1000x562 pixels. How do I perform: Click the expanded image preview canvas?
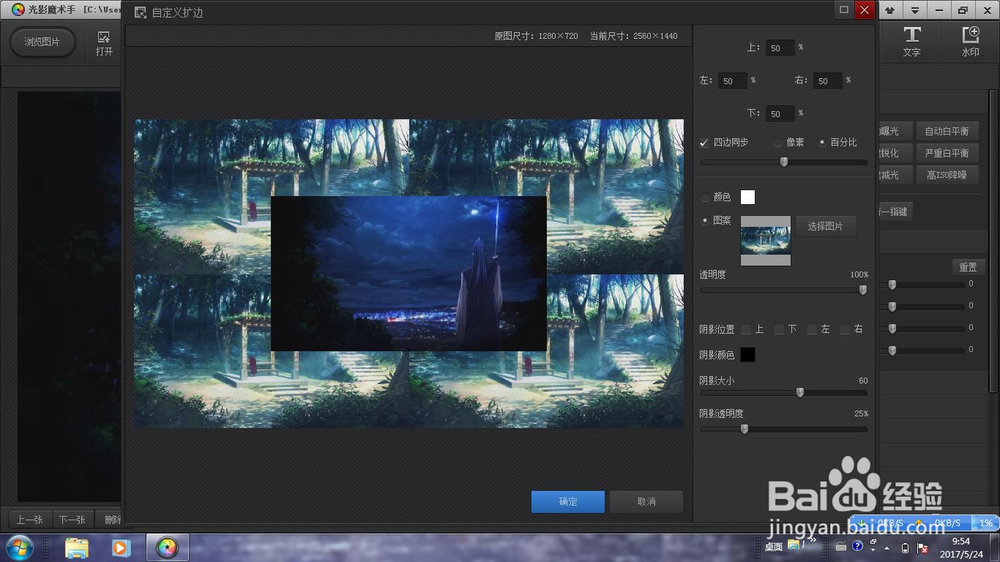[409, 273]
